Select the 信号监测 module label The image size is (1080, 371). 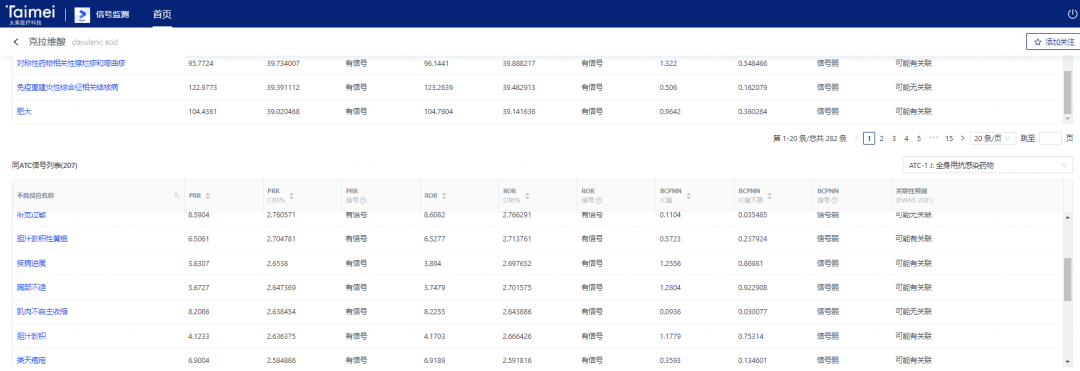[x=112, y=14]
